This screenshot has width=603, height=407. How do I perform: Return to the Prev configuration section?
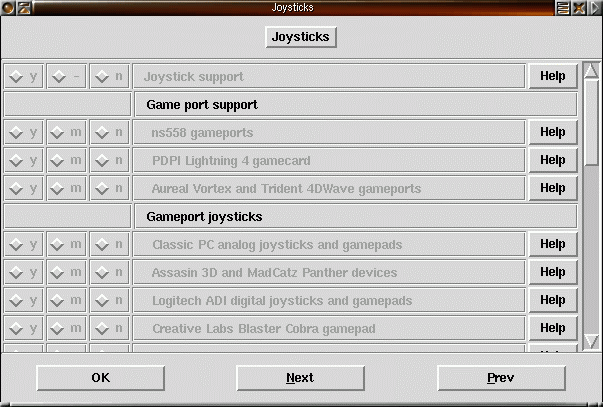tap(500, 378)
